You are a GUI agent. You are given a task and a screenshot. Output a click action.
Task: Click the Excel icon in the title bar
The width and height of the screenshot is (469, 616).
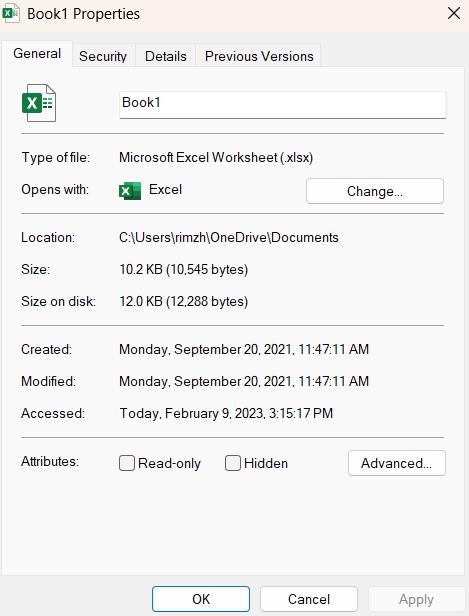(11, 13)
